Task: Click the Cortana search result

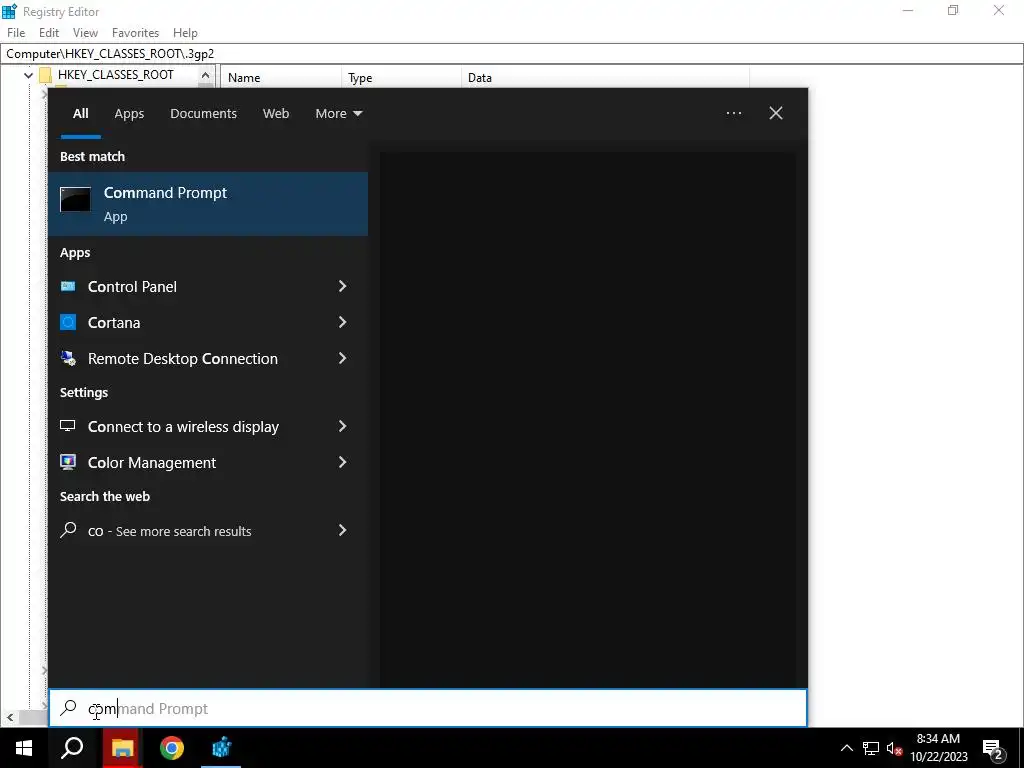Action: pyautogui.click(x=208, y=322)
